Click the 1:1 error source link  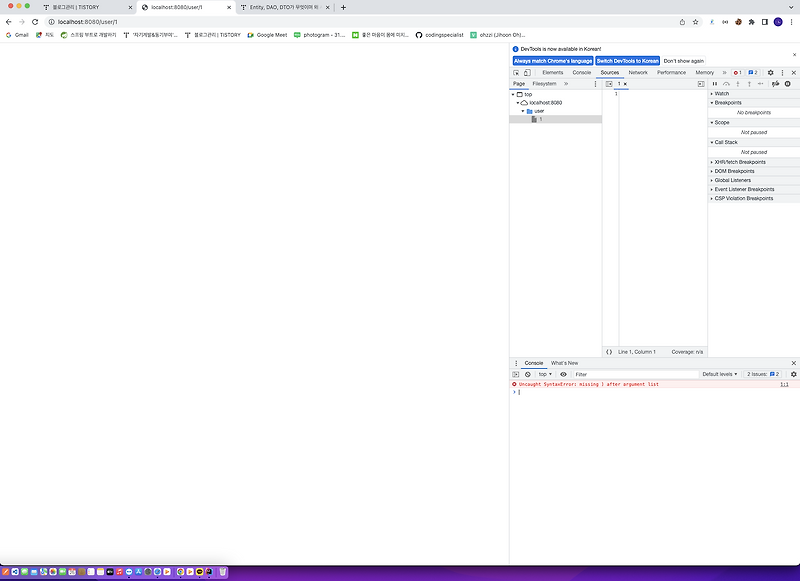coord(784,385)
